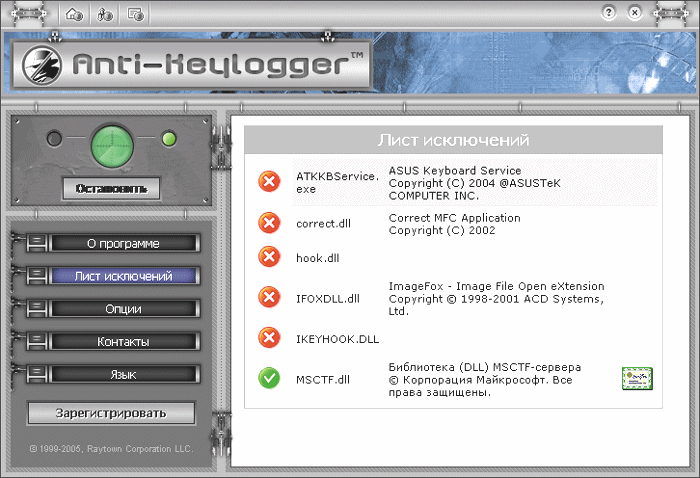The image size is (700, 478).
Task: Select the IFOXDLL.dll file name
Action: point(328,299)
